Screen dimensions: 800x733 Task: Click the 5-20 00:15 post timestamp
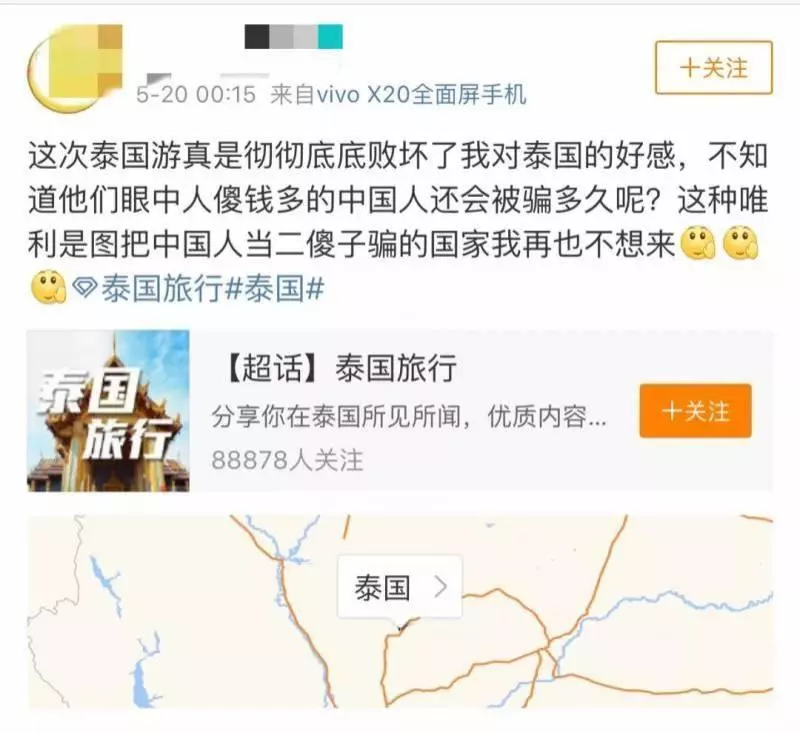195,95
